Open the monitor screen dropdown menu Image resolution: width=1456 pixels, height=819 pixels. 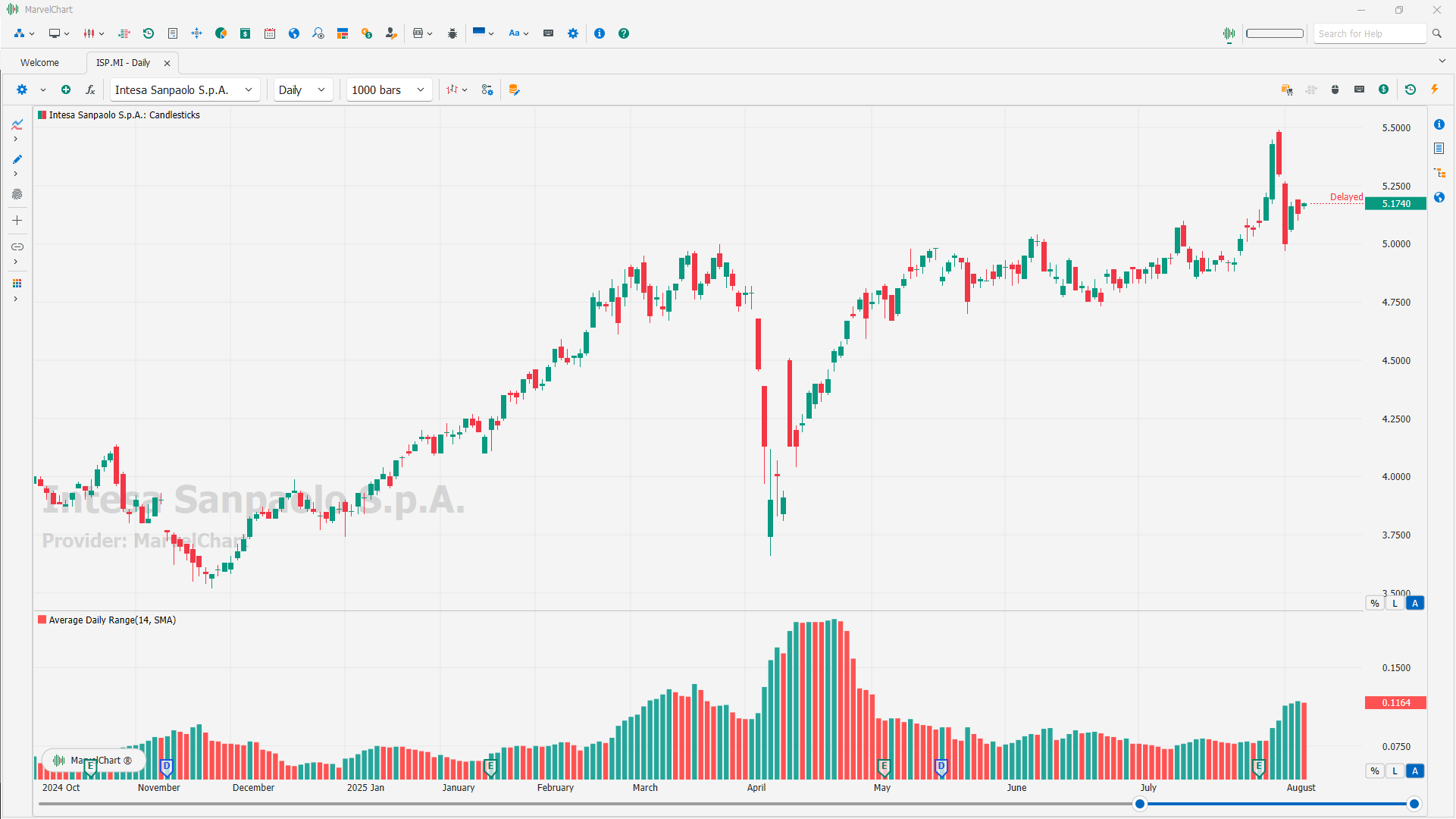click(x=59, y=33)
